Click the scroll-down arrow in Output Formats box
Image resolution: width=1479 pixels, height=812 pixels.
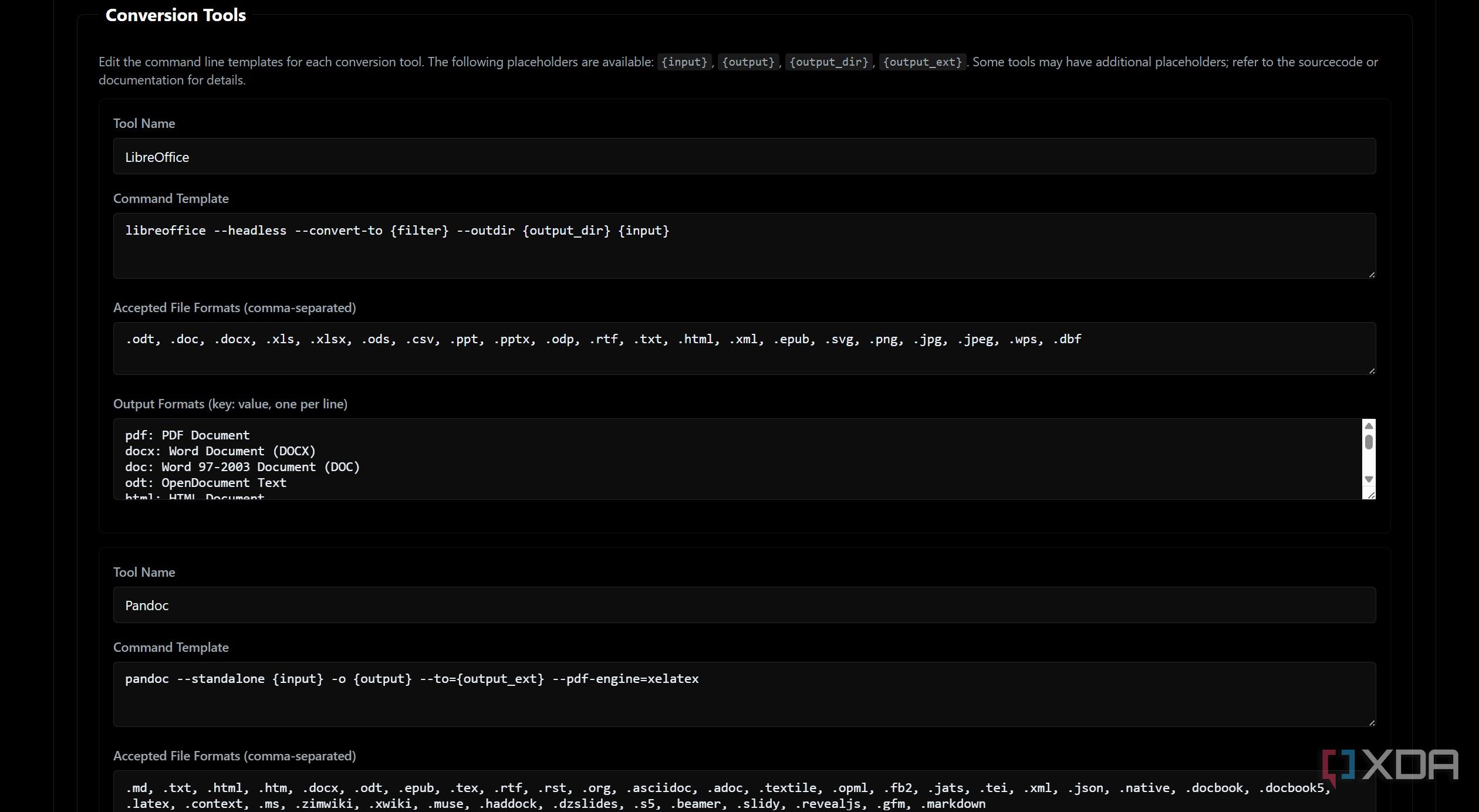pos(1369,479)
